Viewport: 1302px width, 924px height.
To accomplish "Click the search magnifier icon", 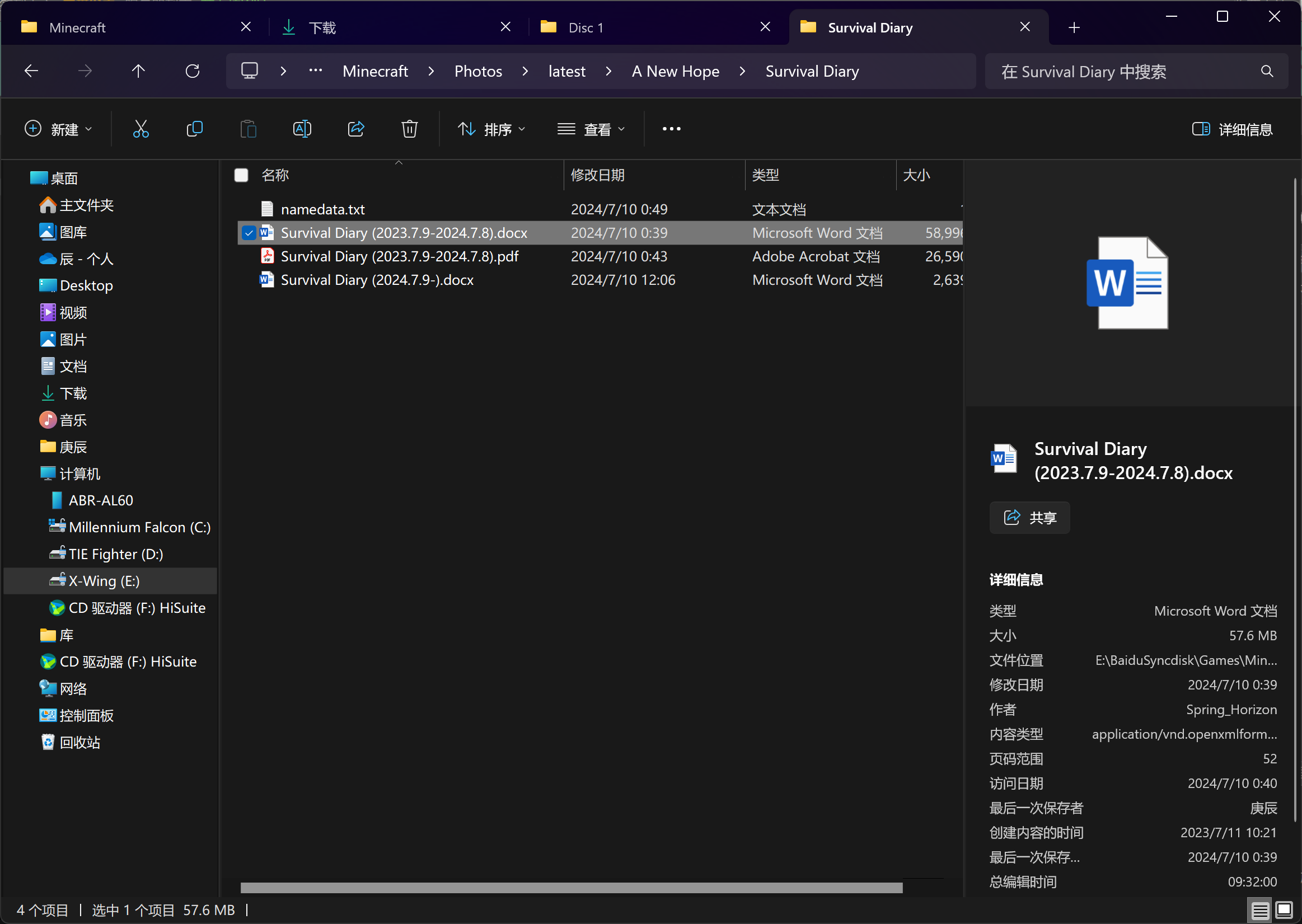I will [x=1267, y=72].
